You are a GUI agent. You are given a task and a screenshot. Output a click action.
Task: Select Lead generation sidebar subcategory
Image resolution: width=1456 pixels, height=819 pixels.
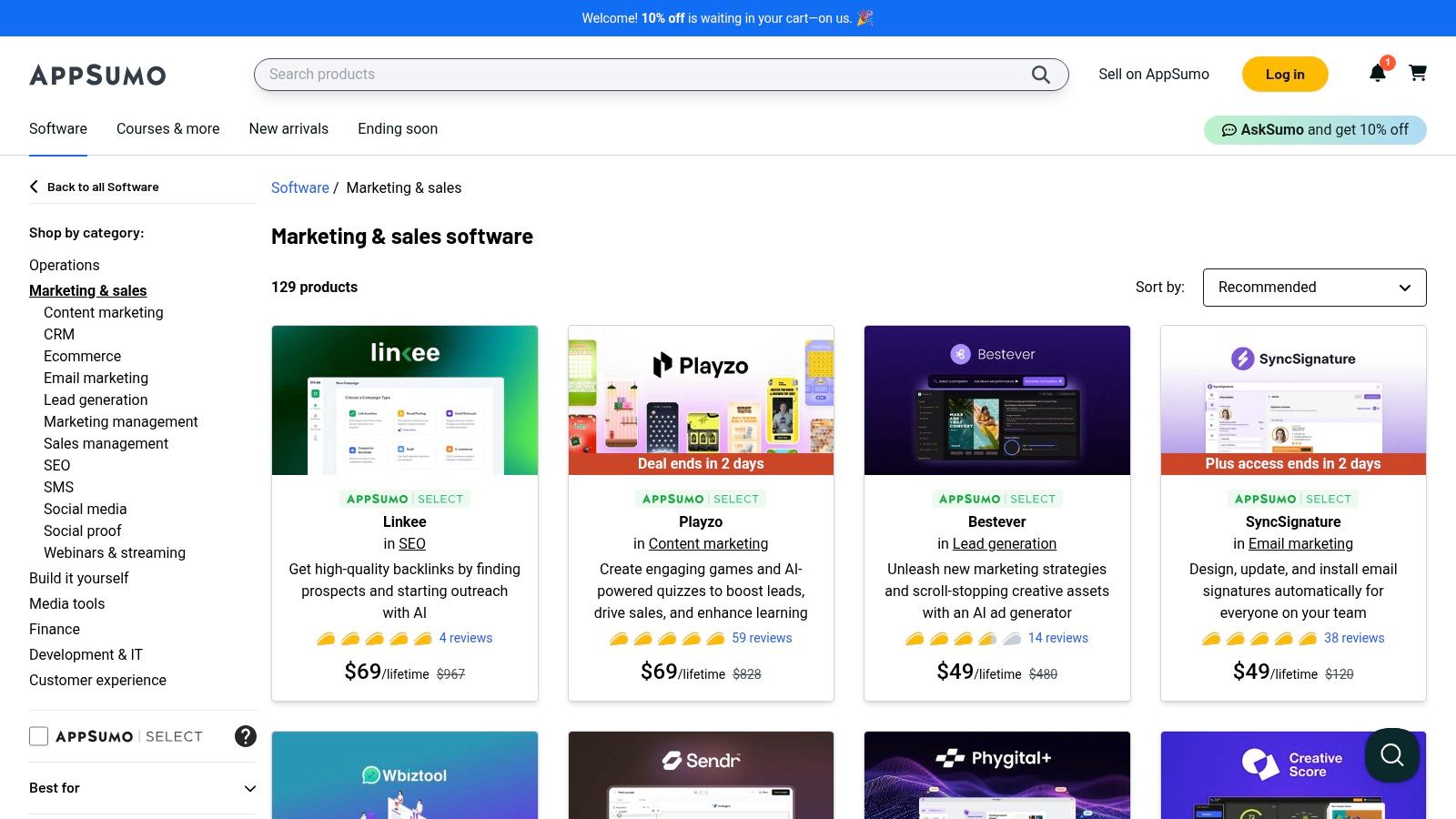point(96,399)
